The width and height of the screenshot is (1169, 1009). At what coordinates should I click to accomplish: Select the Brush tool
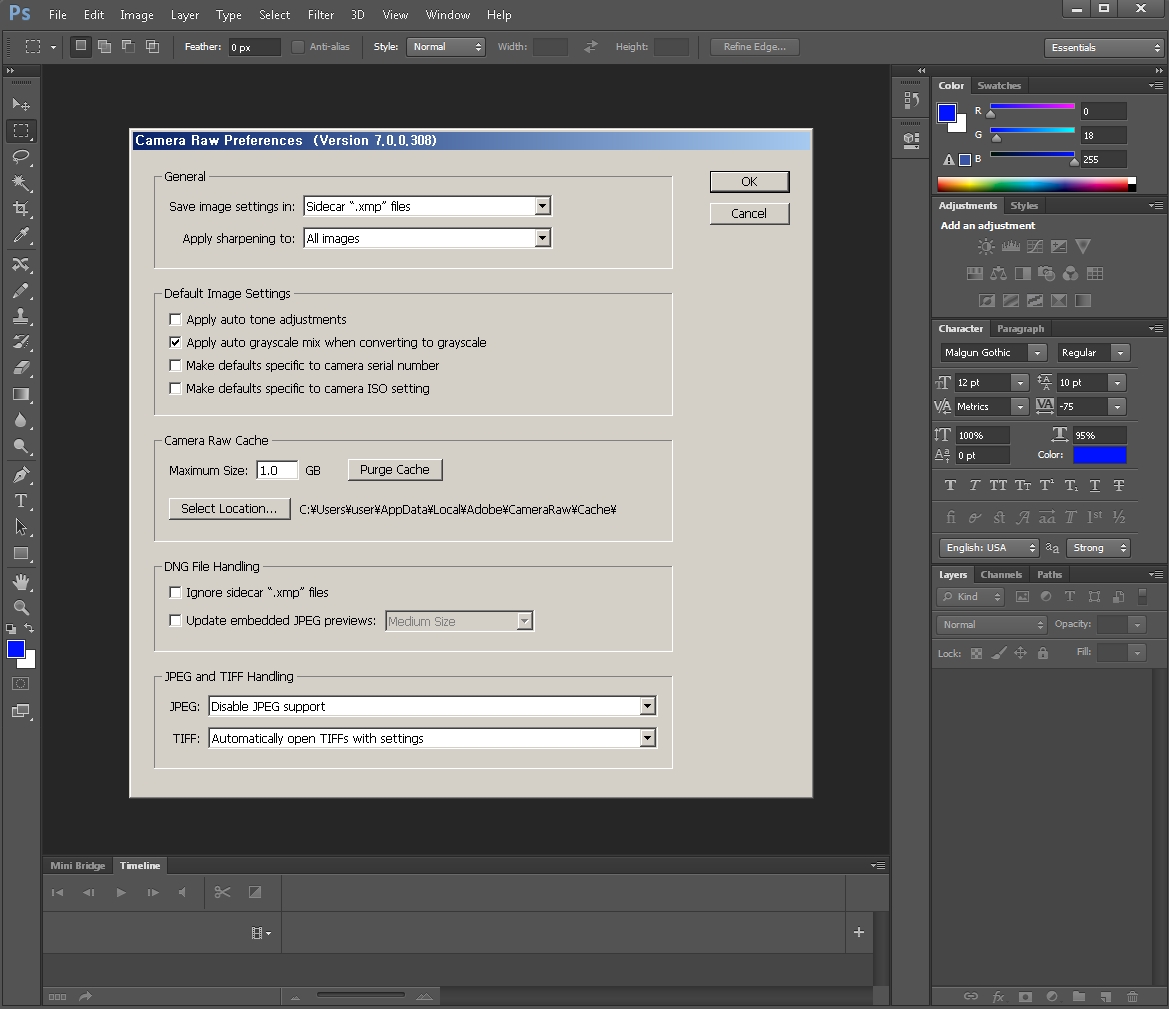point(21,291)
